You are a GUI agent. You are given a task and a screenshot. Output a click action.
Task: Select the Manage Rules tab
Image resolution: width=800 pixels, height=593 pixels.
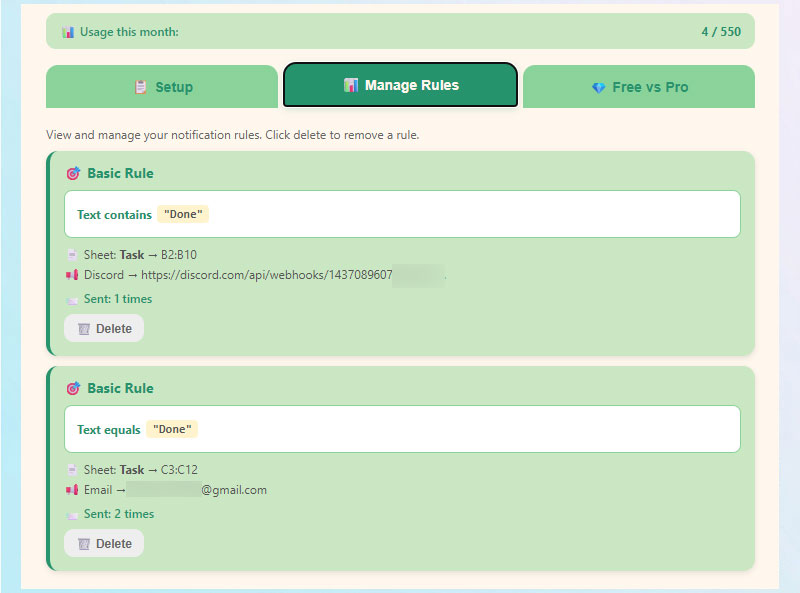tap(400, 85)
